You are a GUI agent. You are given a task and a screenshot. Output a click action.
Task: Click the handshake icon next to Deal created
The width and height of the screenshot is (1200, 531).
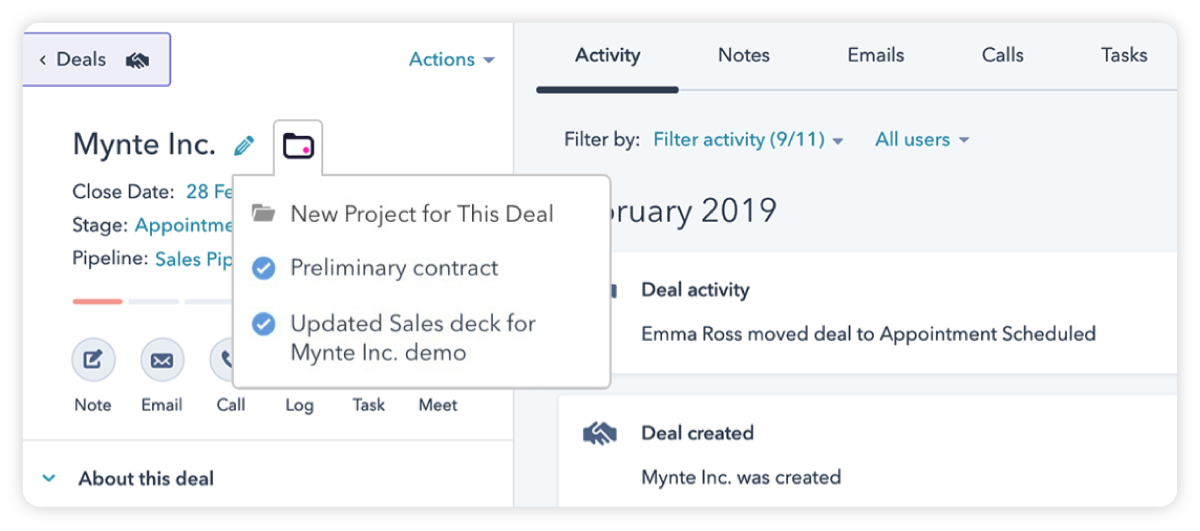(599, 434)
